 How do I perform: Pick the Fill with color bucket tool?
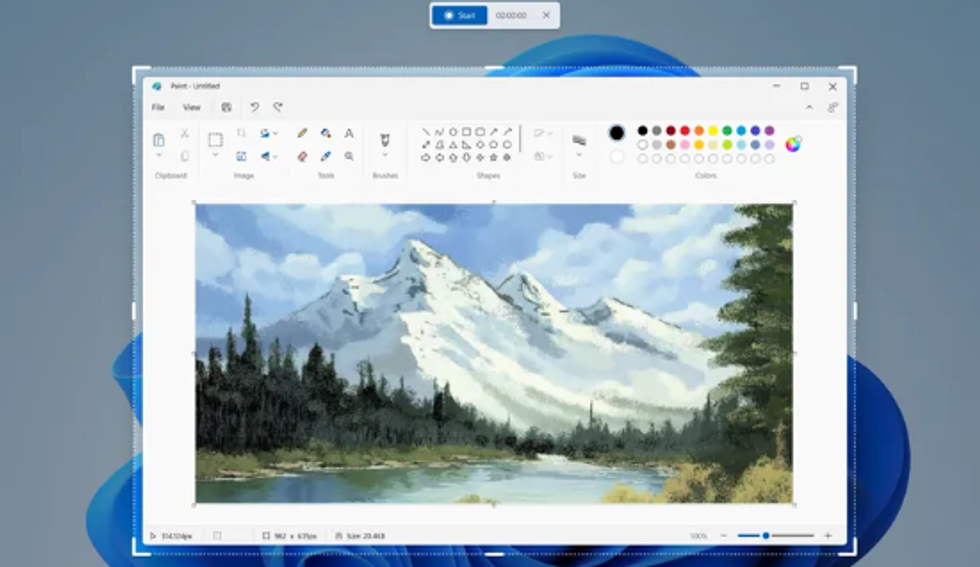click(x=326, y=133)
